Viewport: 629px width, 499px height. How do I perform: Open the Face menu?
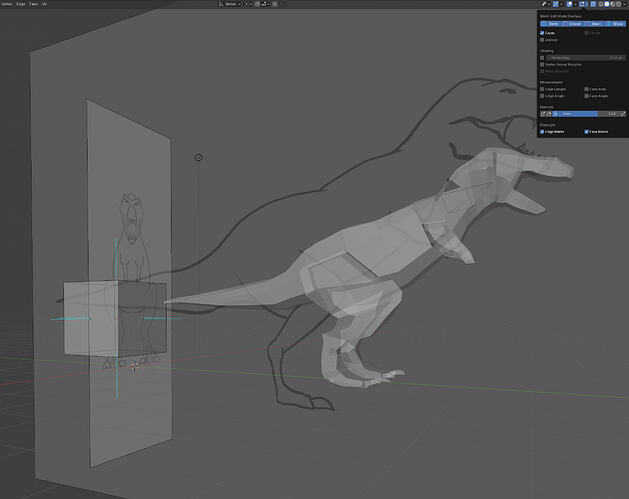point(34,4)
